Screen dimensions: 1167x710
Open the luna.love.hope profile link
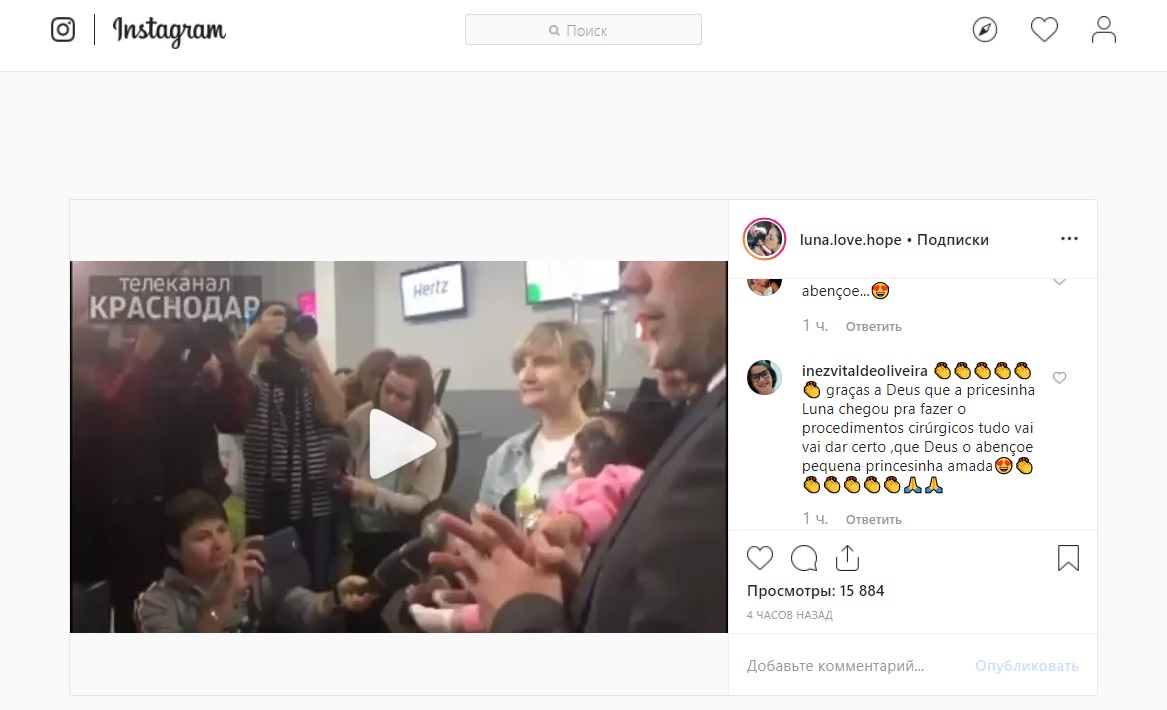tap(850, 240)
